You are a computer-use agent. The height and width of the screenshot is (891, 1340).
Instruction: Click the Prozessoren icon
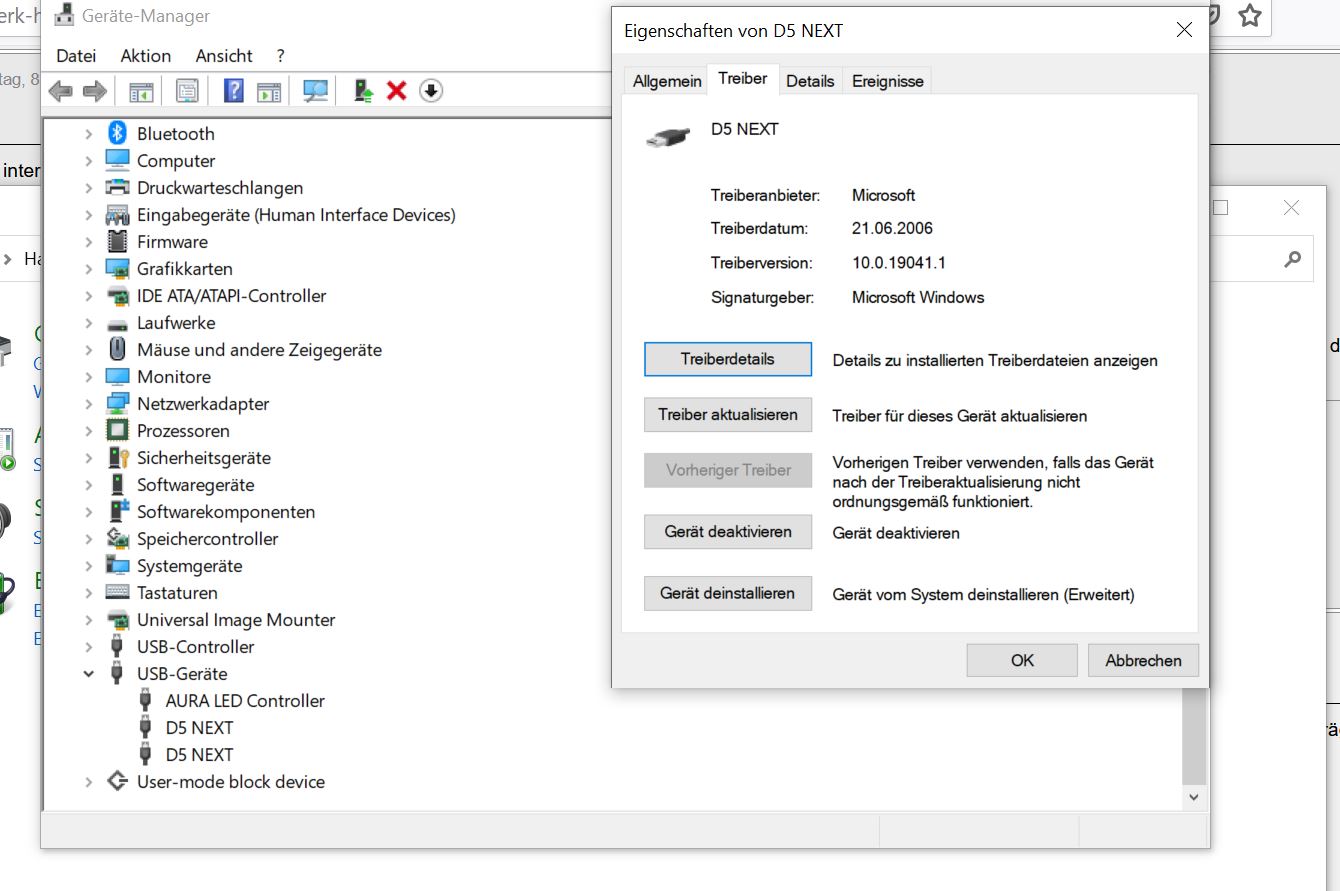pyautogui.click(x=118, y=430)
